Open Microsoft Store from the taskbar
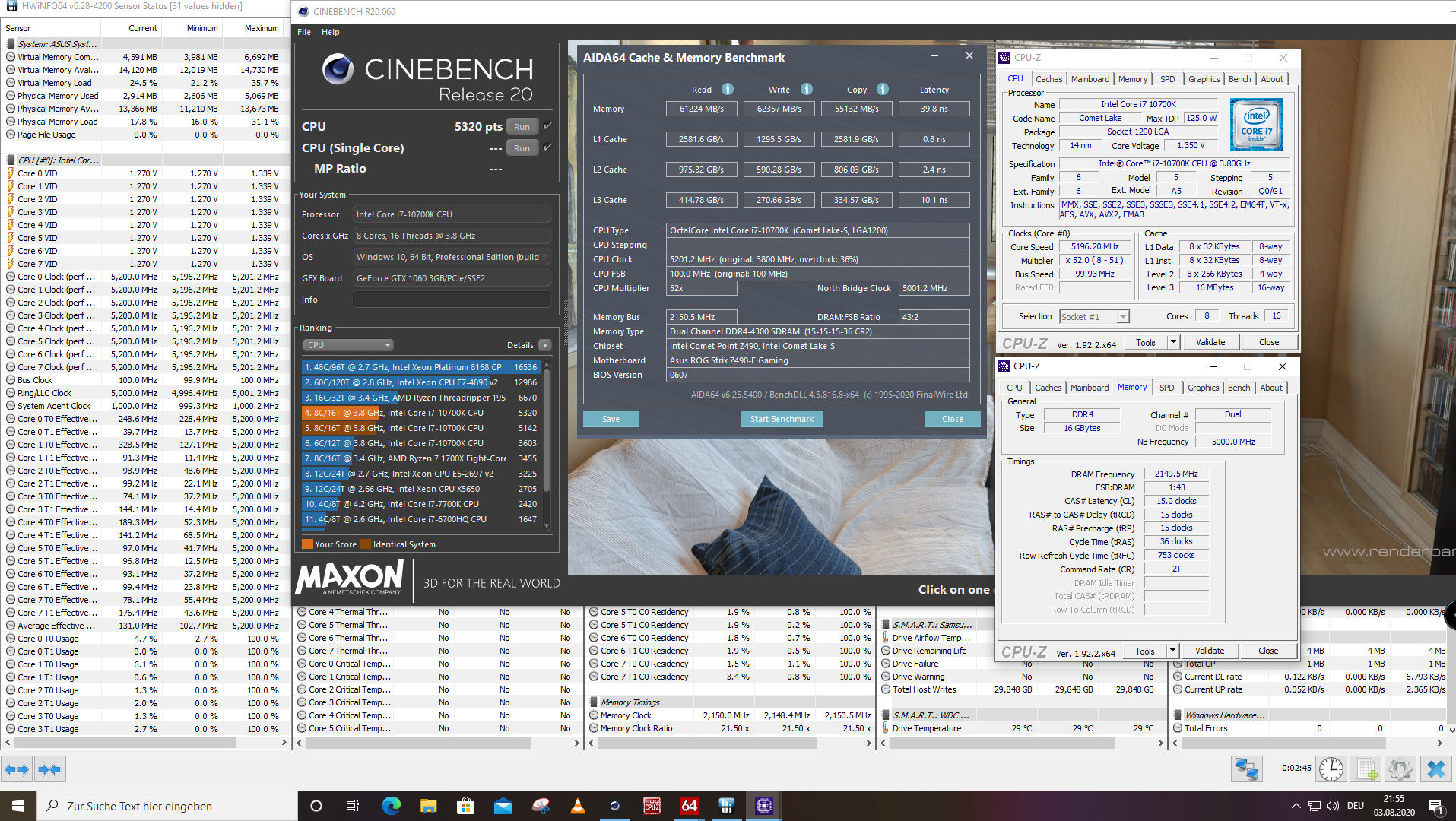 coord(465,806)
